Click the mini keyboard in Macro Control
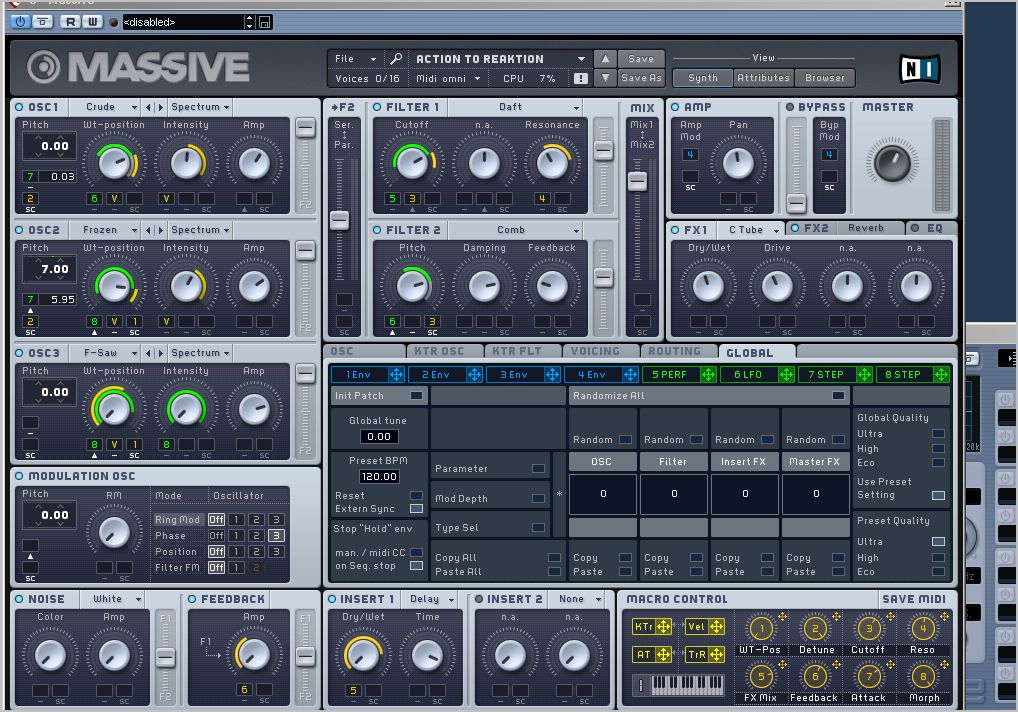The image size is (1018, 712). pos(687,685)
